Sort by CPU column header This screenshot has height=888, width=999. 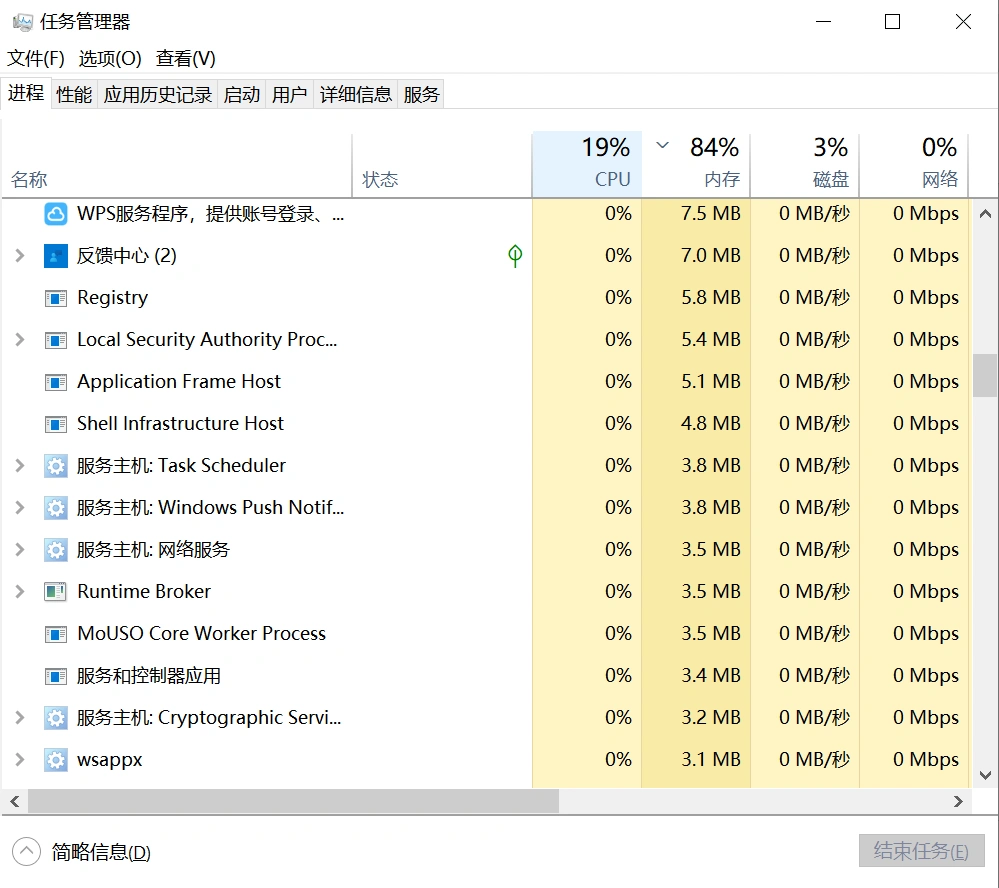coord(587,164)
